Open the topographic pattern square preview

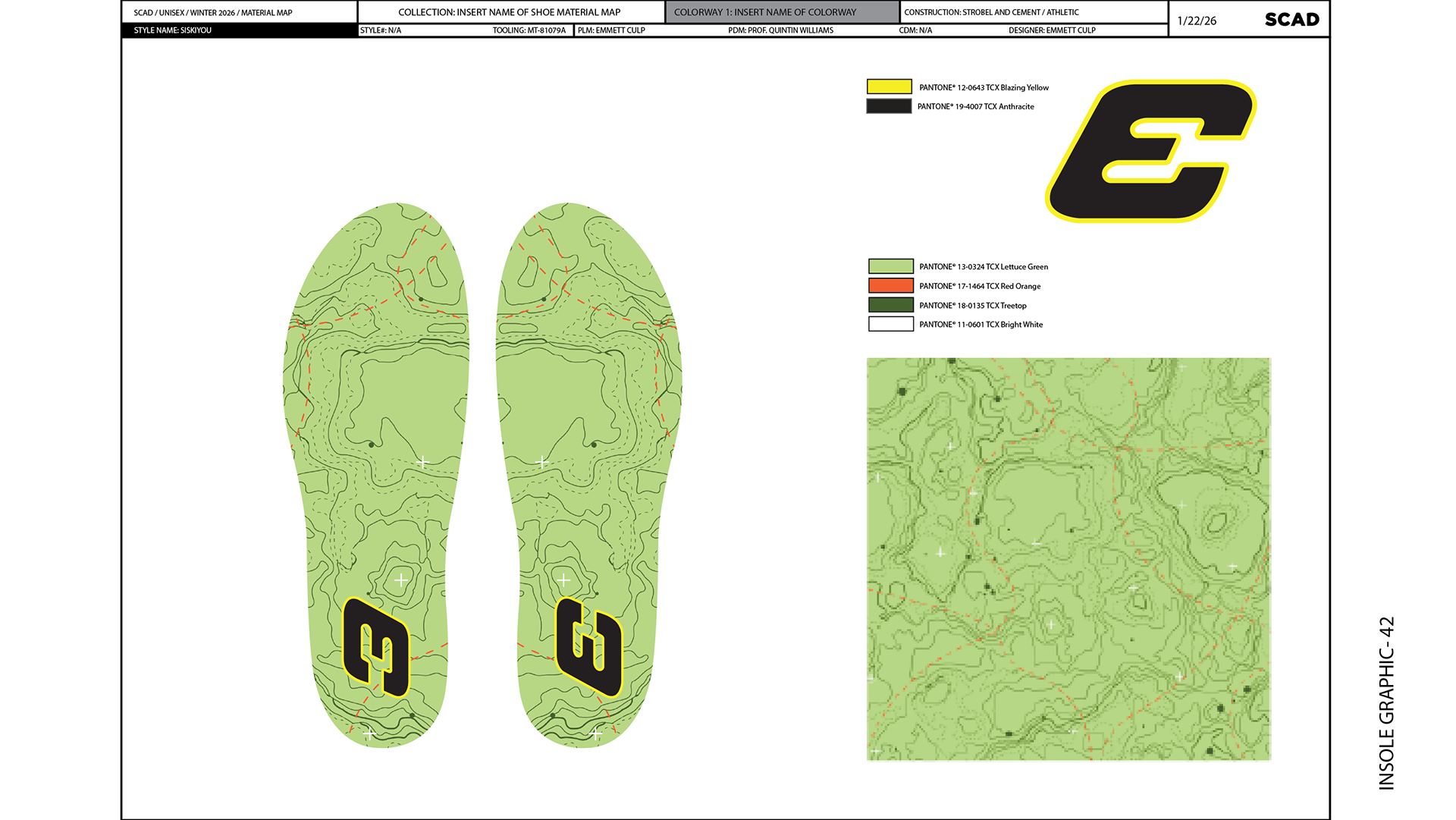[1068, 559]
